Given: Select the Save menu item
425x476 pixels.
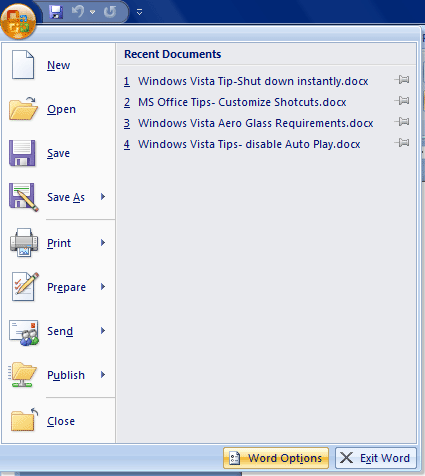Looking at the screenshot, I should 59,153.
